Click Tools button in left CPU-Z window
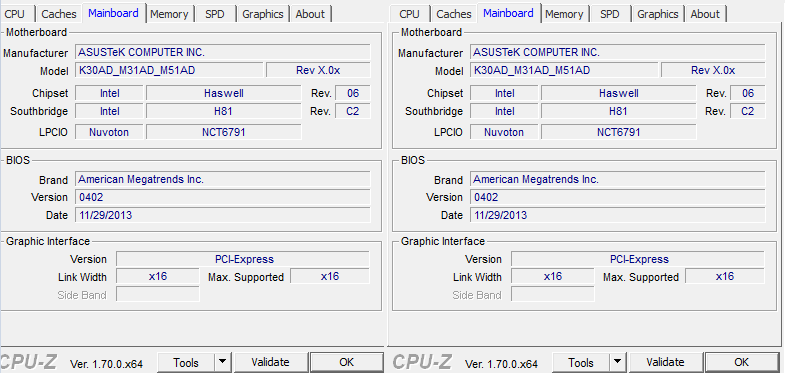This screenshot has height=373, width=785. click(x=186, y=362)
